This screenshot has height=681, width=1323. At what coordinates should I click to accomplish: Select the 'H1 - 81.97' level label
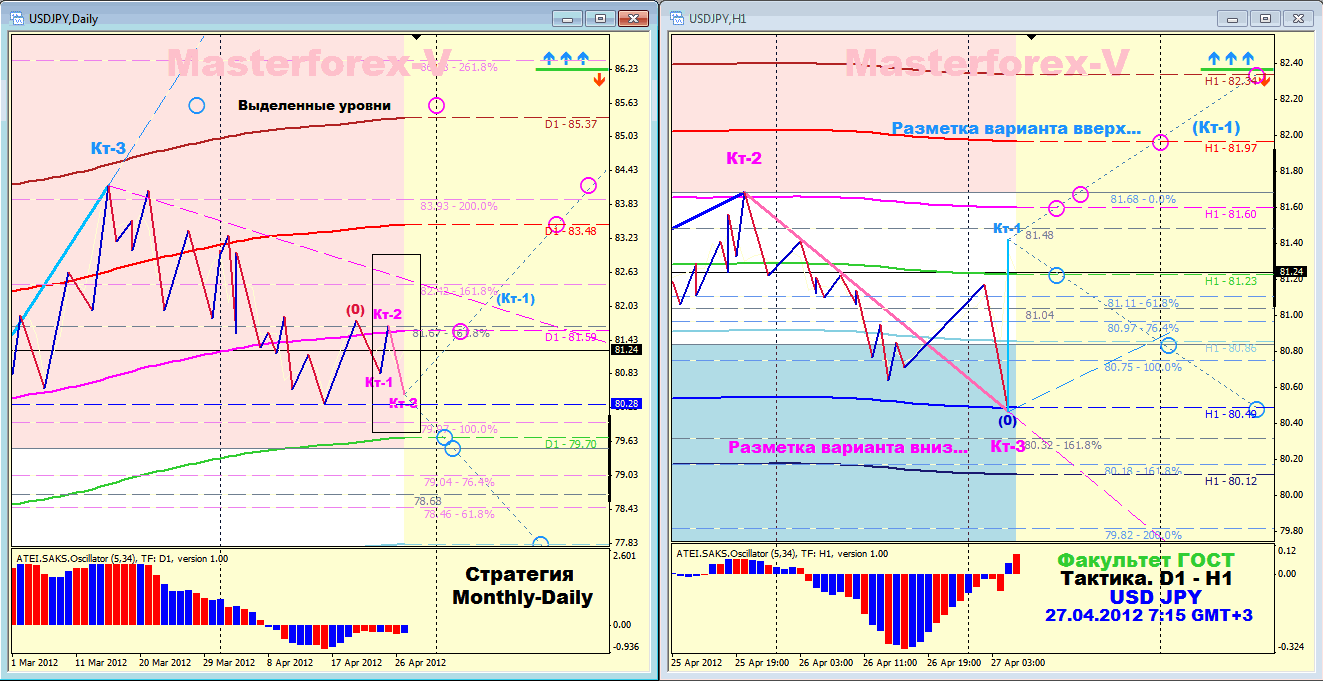[x=1231, y=148]
